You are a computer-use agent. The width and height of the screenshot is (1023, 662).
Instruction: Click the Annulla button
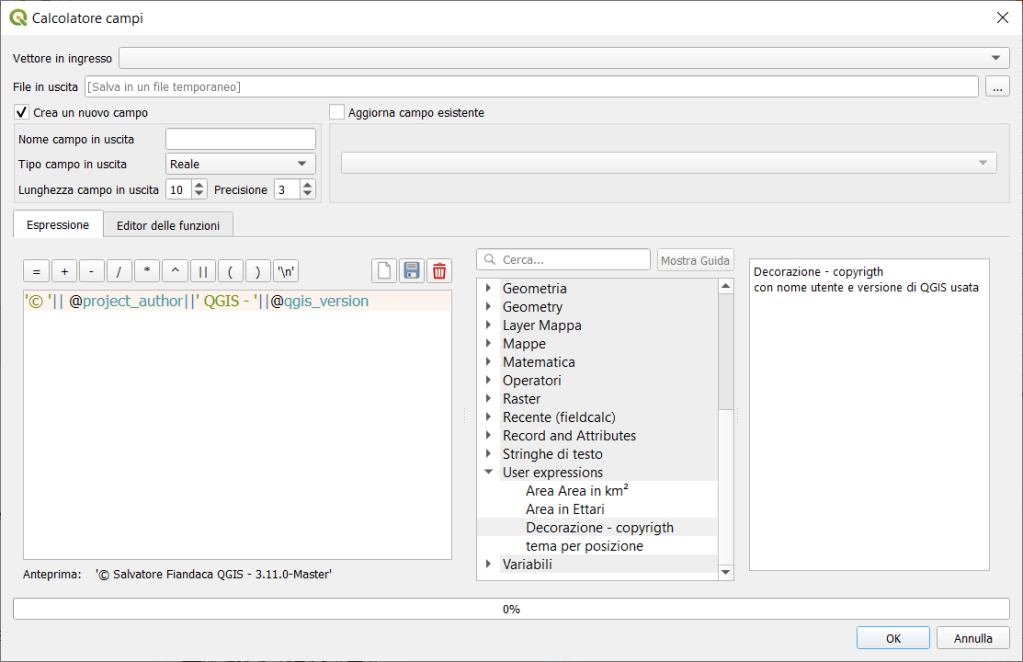coord(972,638)
